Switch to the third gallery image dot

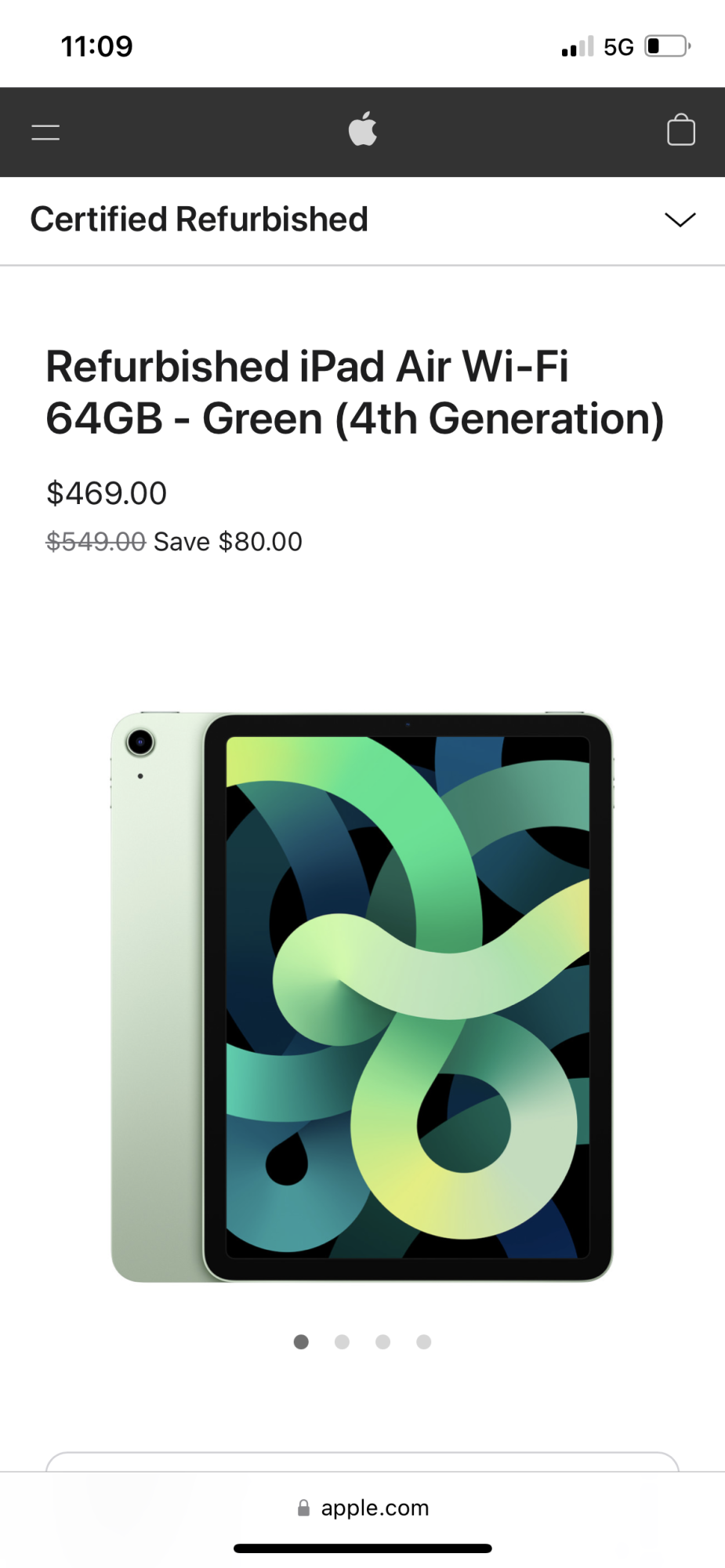(382, 1342)
